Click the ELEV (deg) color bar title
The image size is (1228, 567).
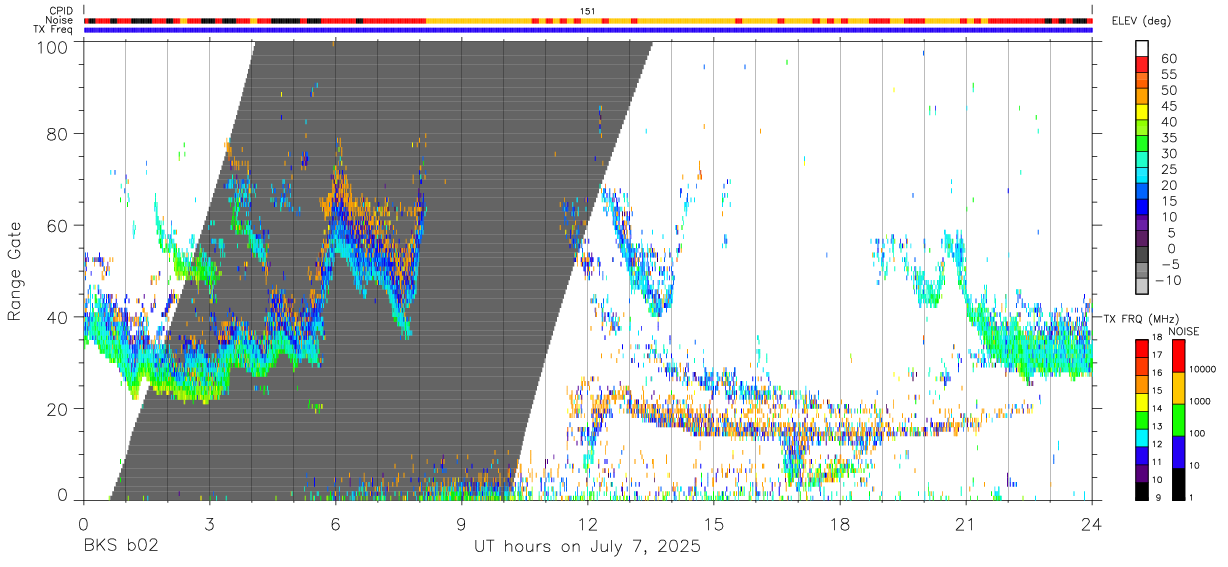click(1143, 21)
